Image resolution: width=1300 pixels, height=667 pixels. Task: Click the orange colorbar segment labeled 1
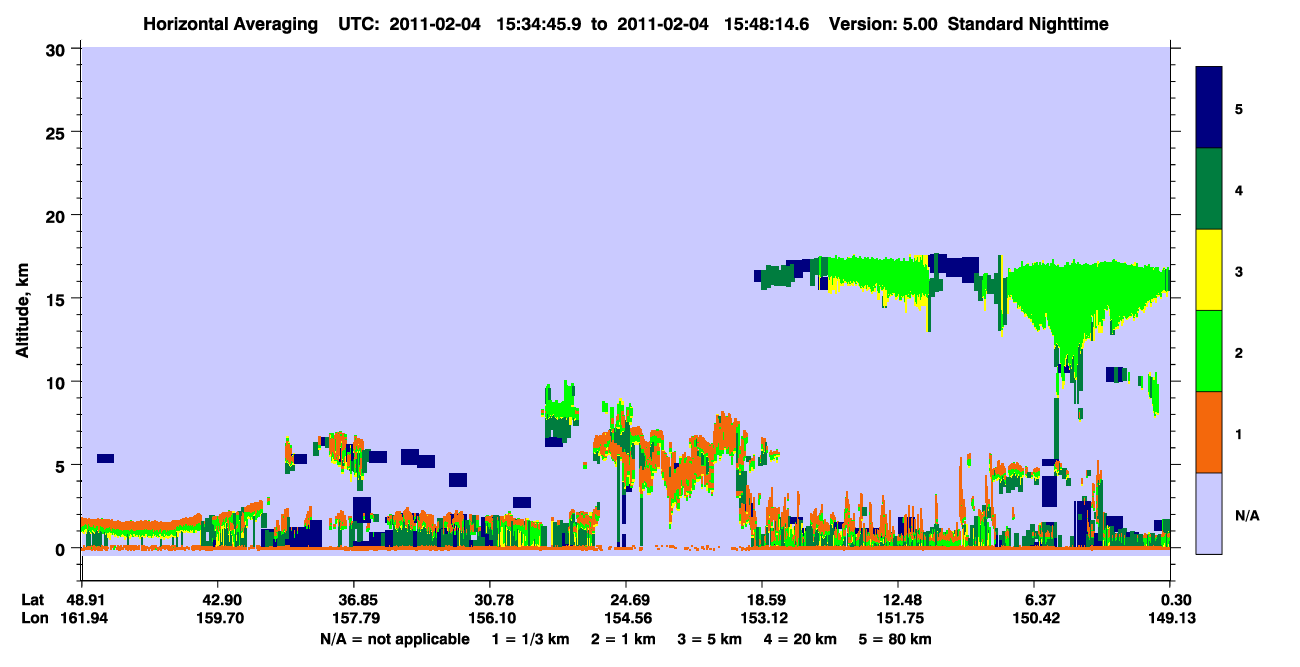coord(1209,432)
